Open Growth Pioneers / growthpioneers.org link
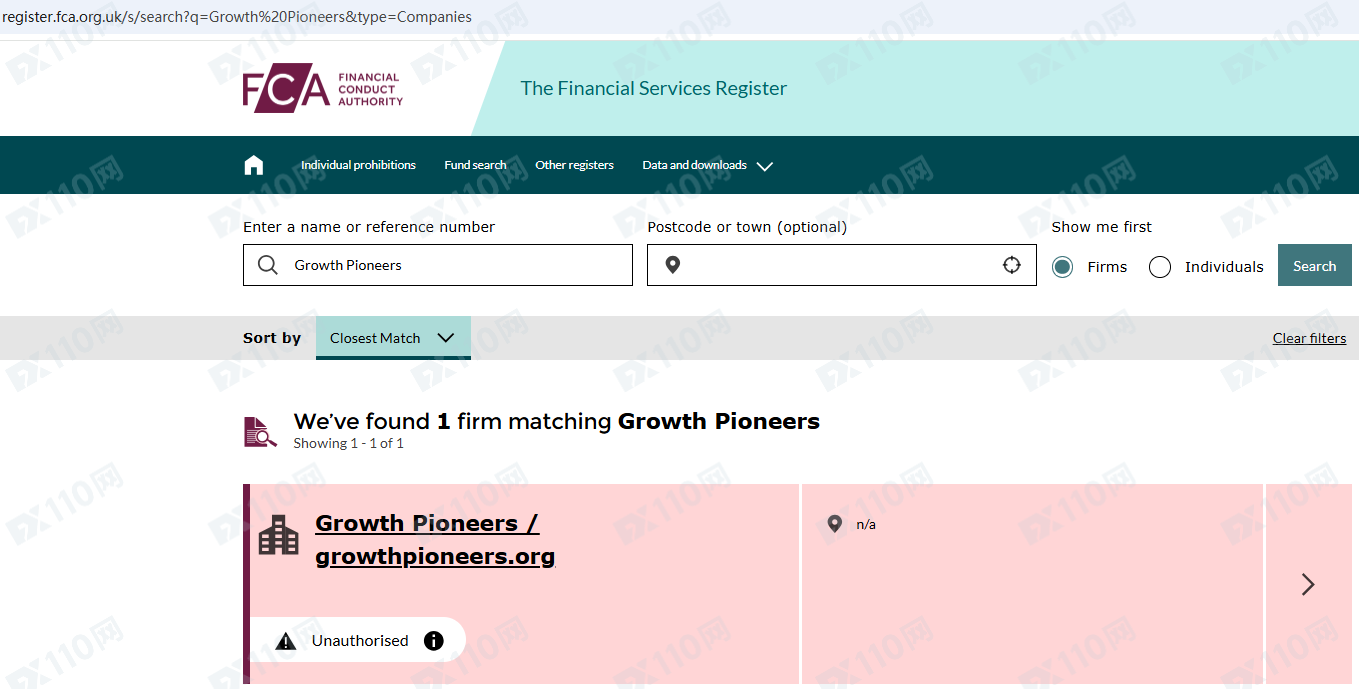 [435, 539]
